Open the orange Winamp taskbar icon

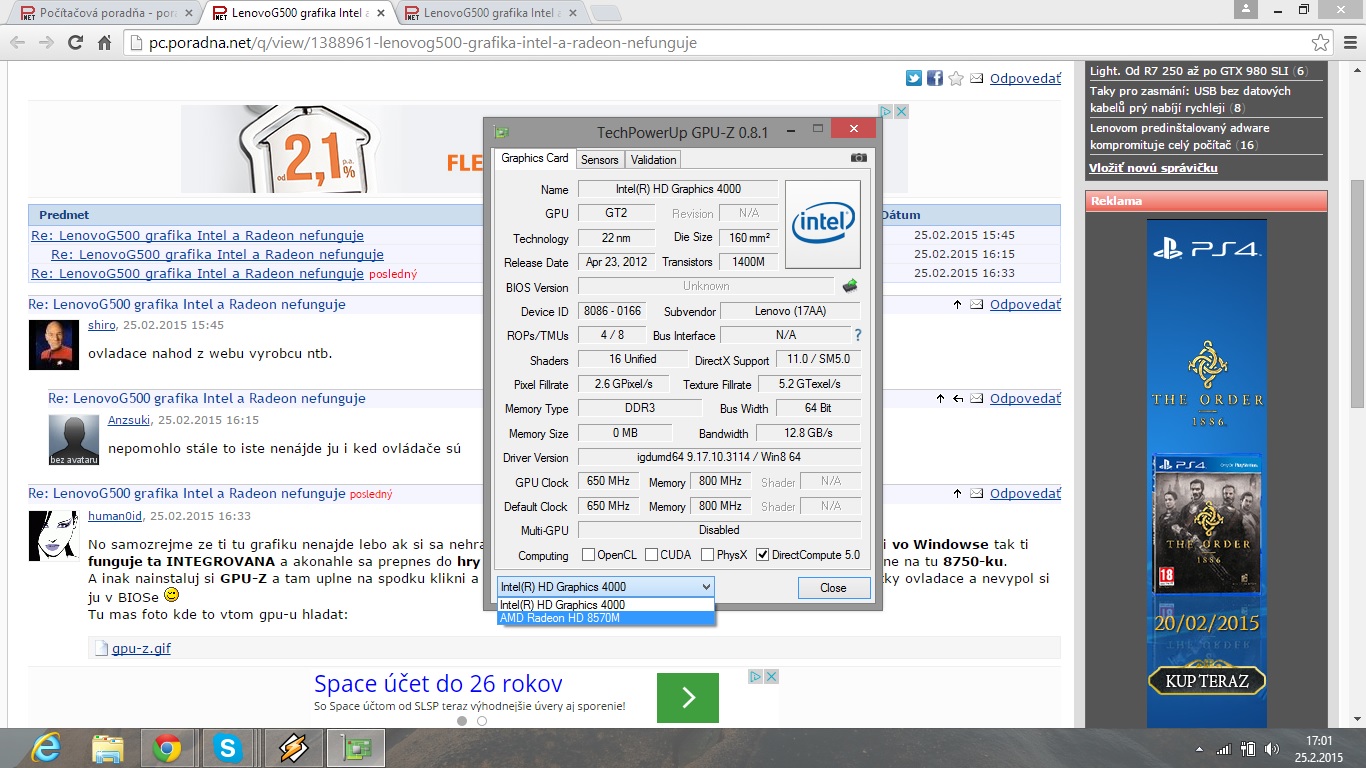(x=294, y=747)
